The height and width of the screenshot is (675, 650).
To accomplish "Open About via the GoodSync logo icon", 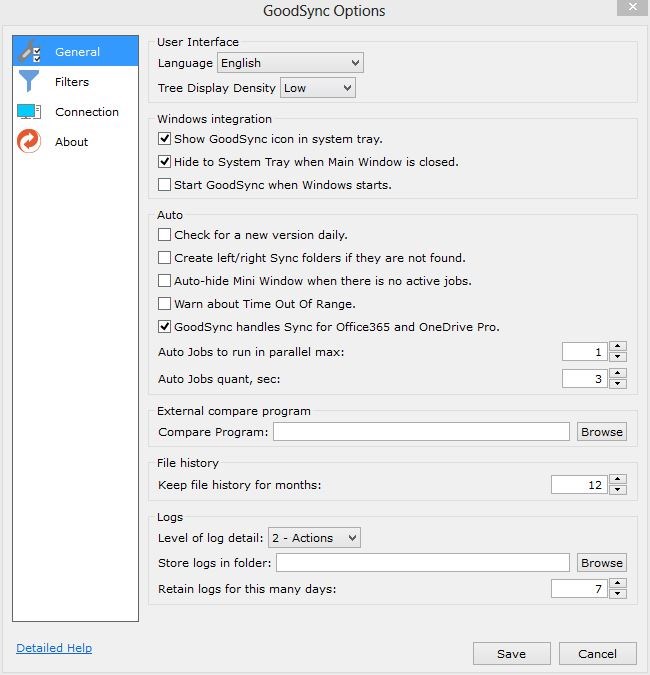I will (29, 141).
